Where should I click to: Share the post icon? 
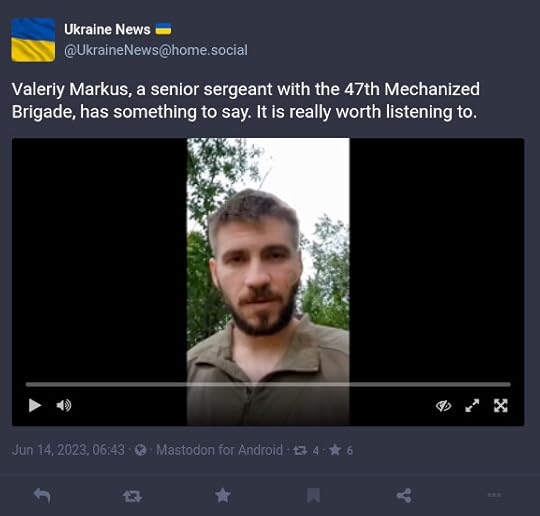404,496
